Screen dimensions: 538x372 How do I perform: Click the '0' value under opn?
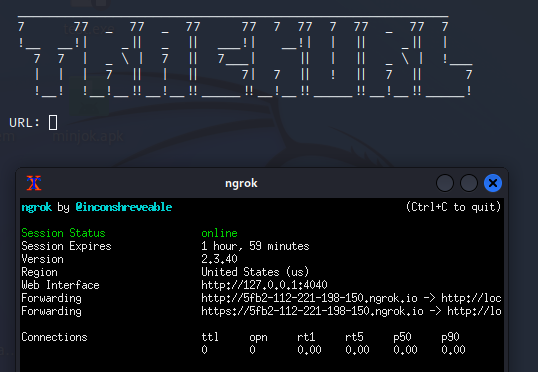coord(253,350)
